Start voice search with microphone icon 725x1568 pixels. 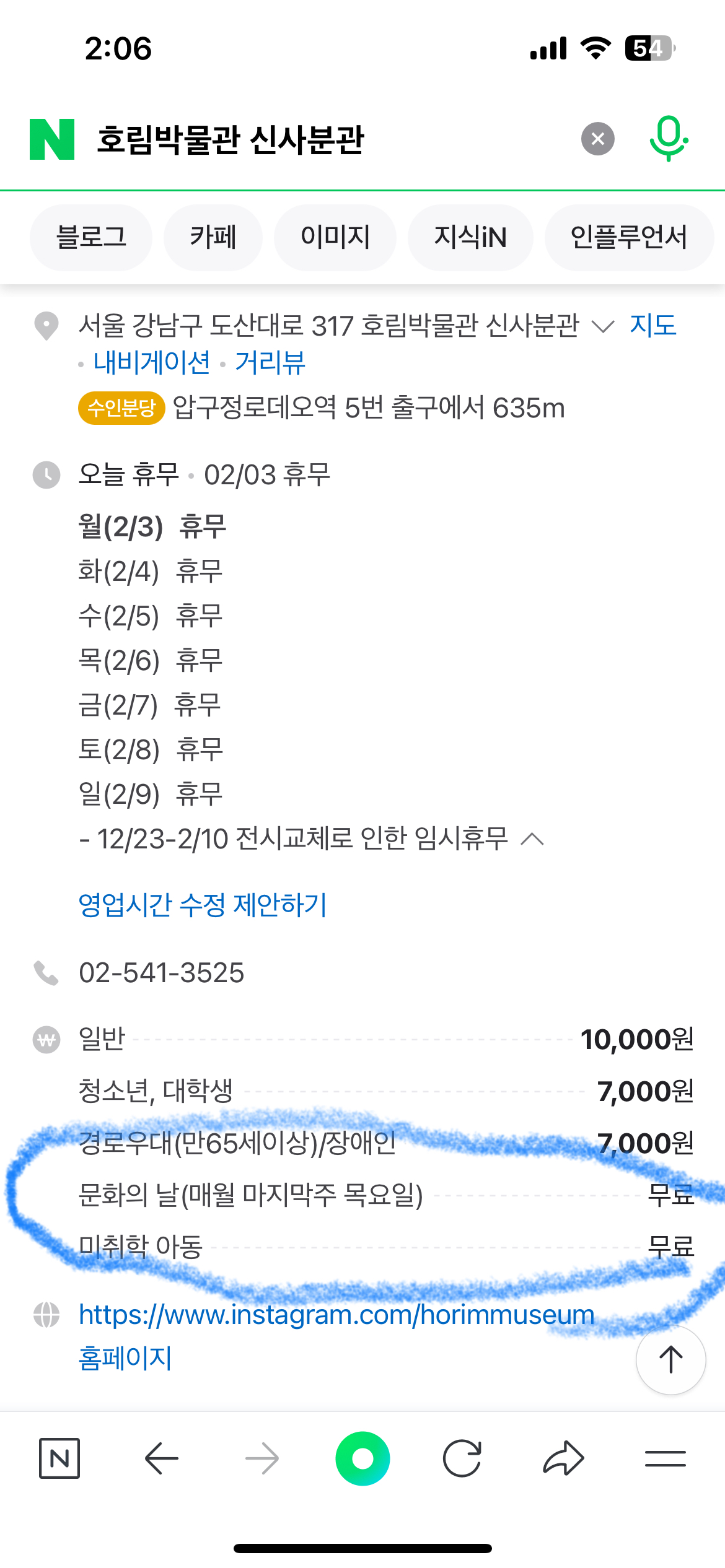coord(669,139)
